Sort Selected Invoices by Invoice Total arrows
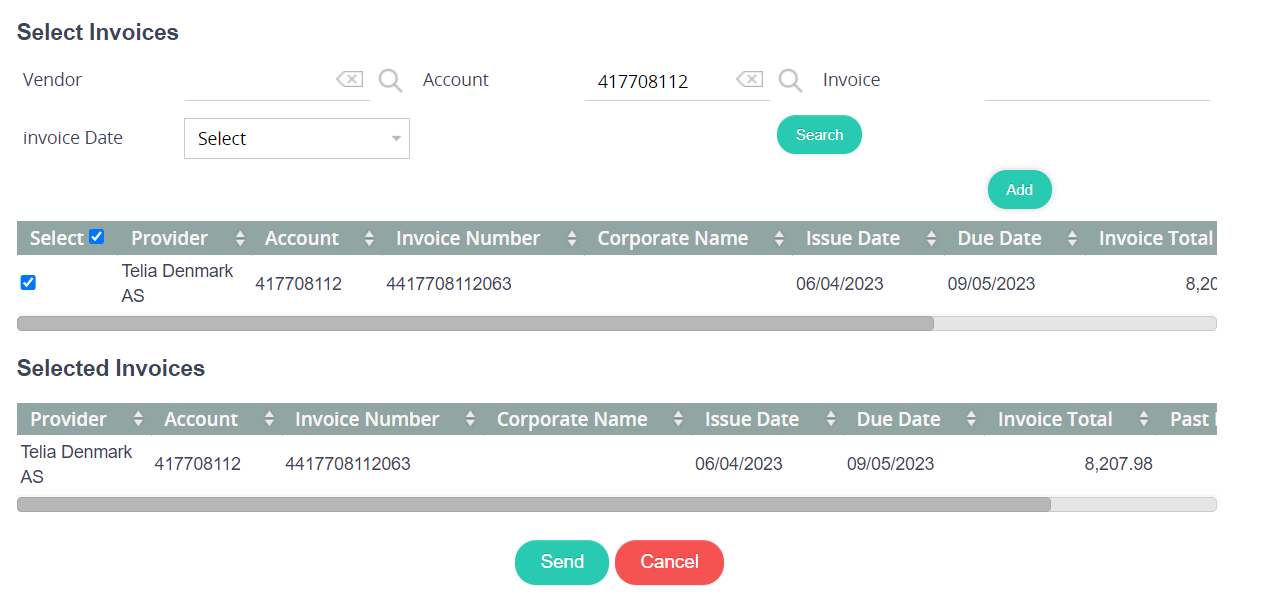1264x602 pixels. 1142,420
